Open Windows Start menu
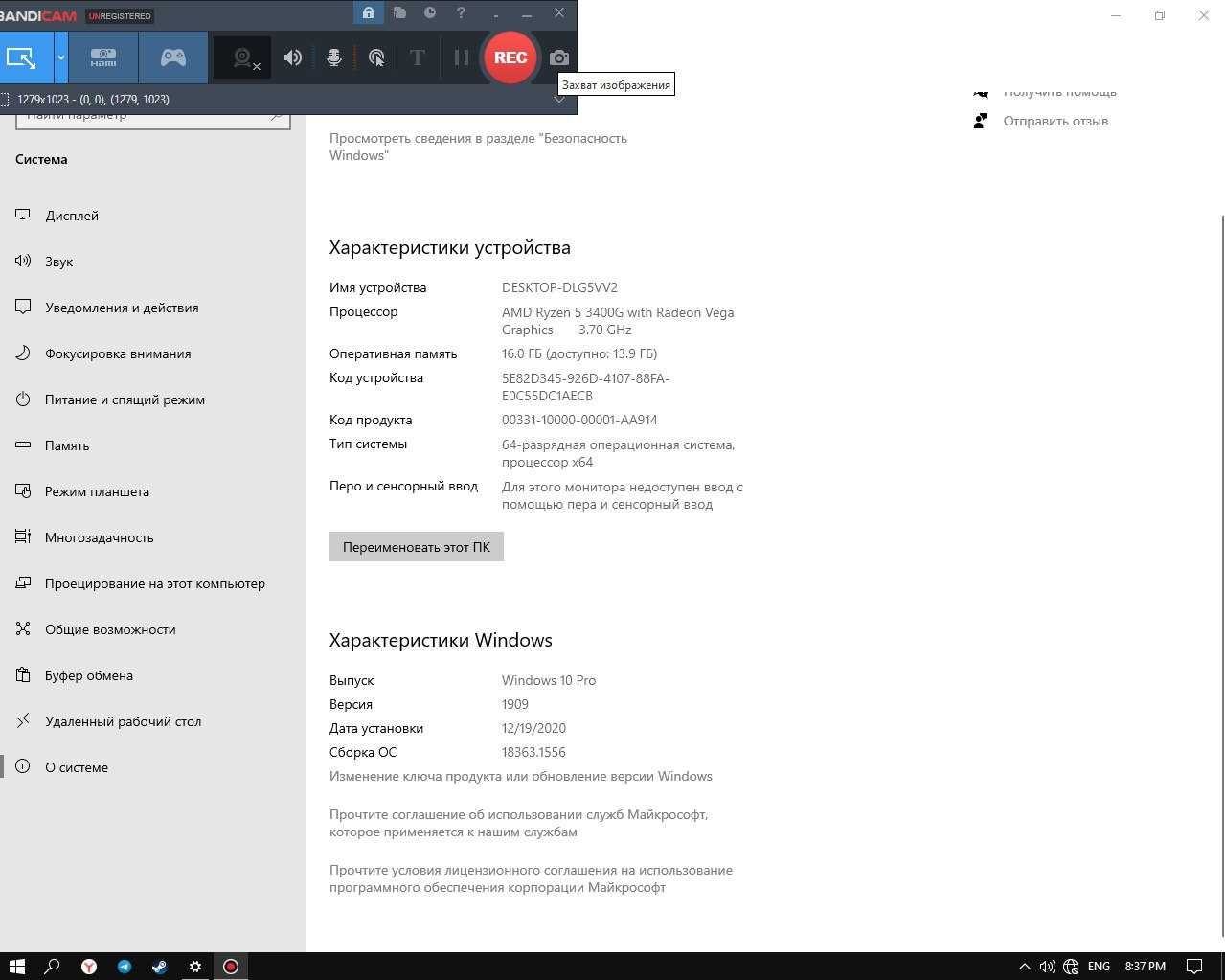This screenshot has height=980, width=1225. coord(16,966)
